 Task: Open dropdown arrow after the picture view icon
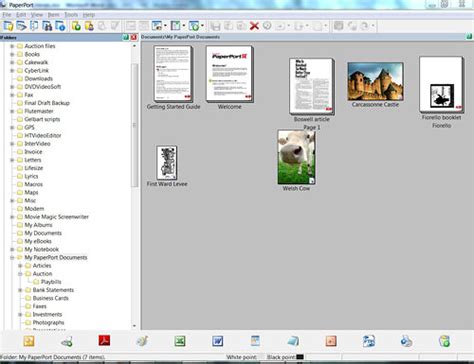(166, 26)
